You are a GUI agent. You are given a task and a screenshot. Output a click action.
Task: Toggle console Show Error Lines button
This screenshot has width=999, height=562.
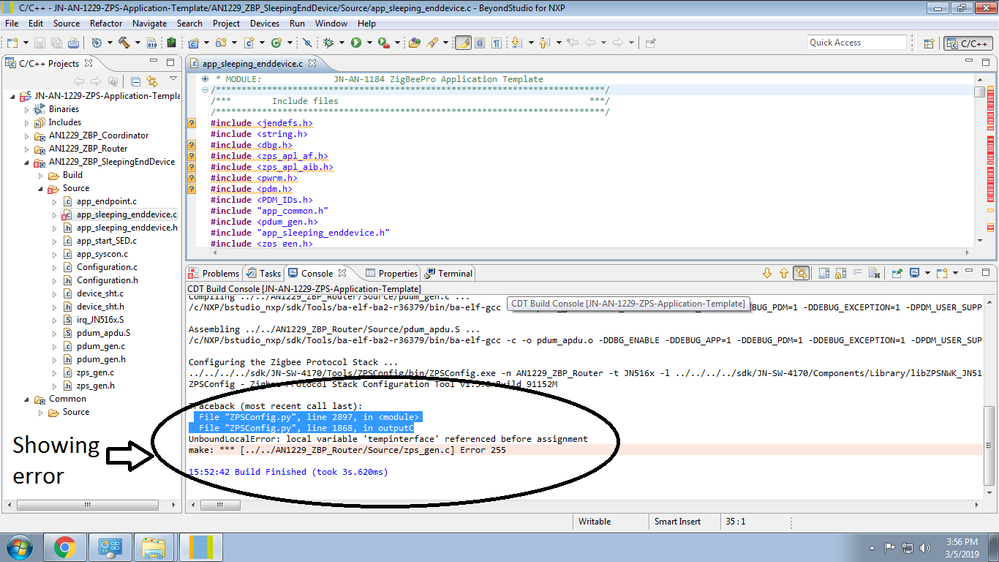pos(801,273)
